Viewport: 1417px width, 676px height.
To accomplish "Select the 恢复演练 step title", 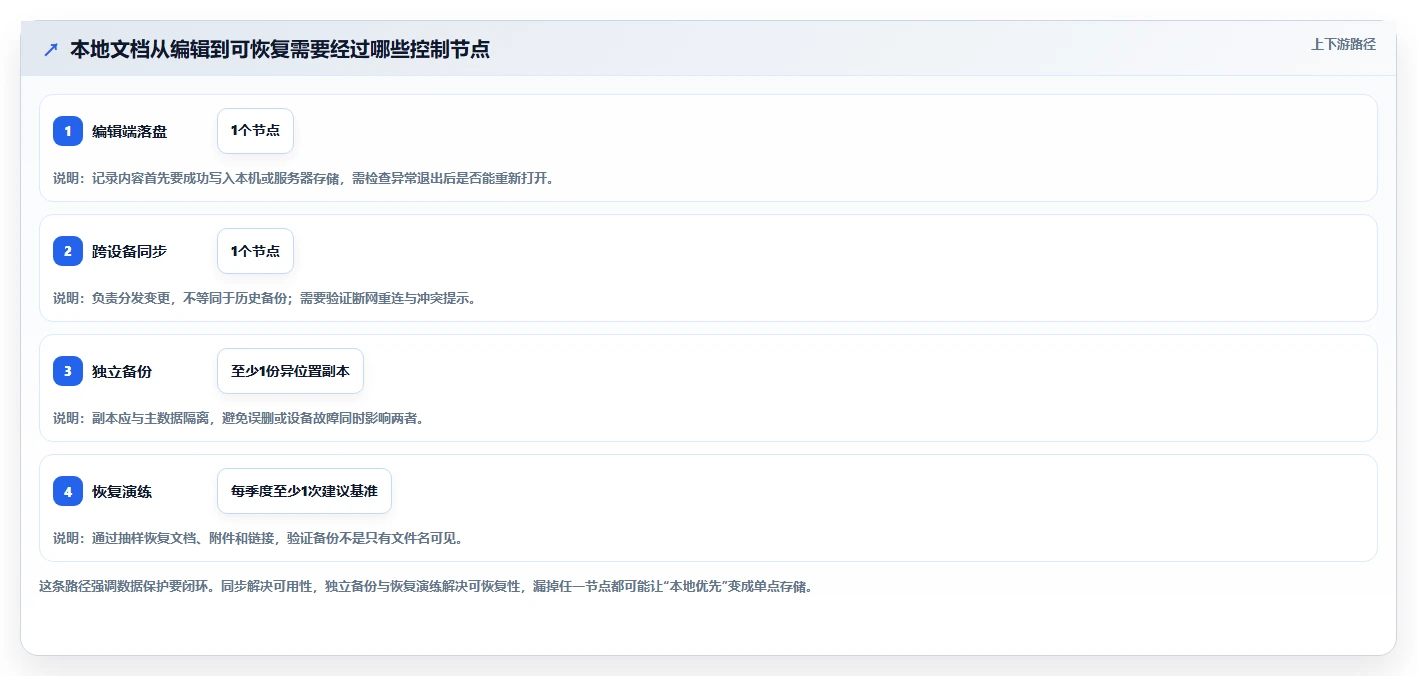I will 122,491.
